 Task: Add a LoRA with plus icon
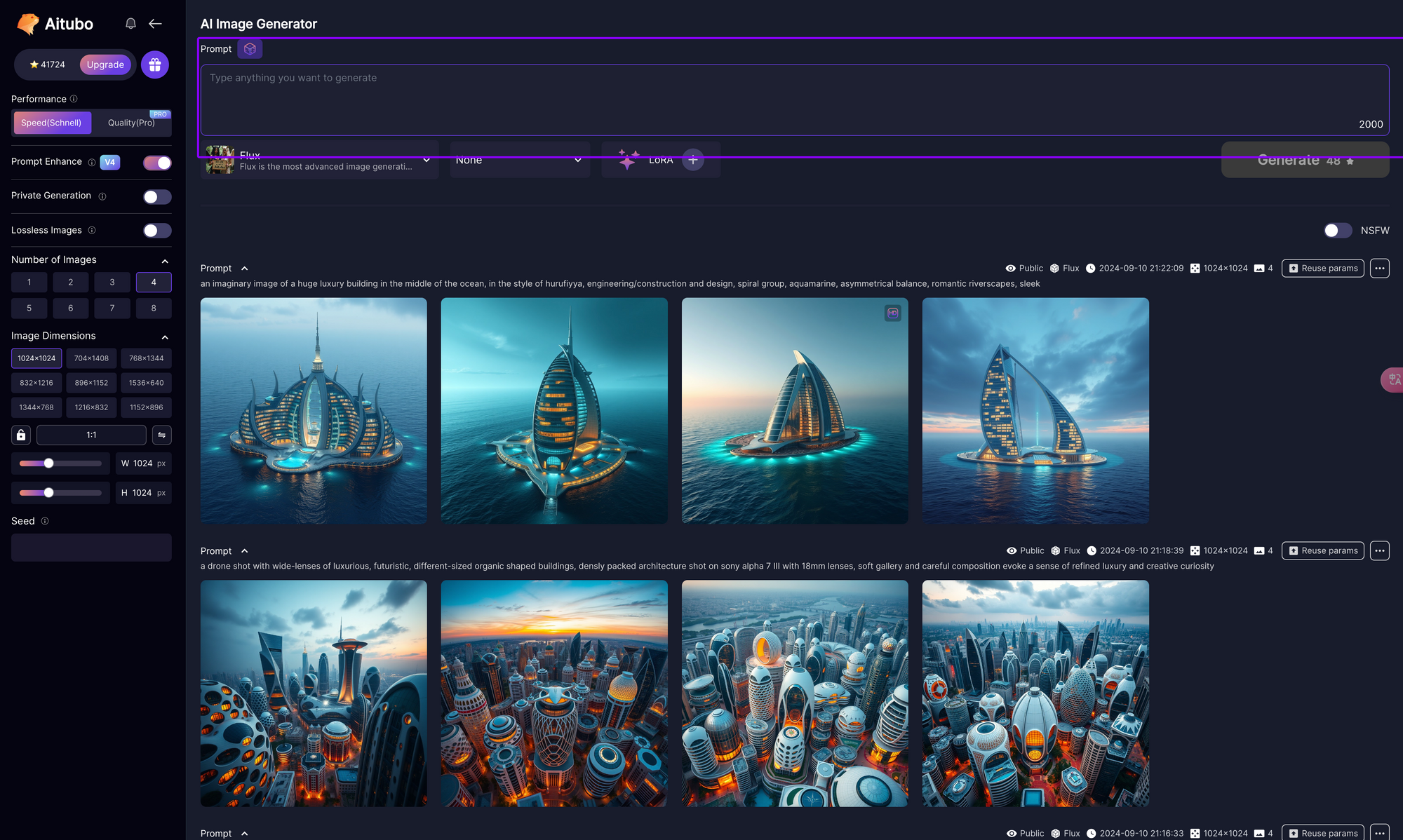pos(693,160)
